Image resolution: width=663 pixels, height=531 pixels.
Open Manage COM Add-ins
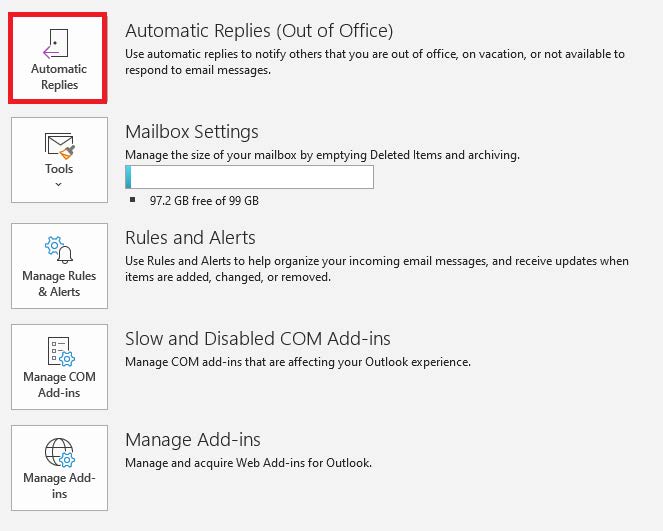(59, 367)
